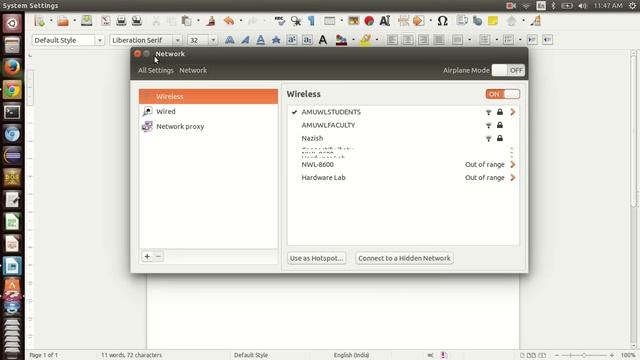Insert an image using the picture icon
Image resolution: width=640 pixels, height=360 pixels.
coord(353,20)
